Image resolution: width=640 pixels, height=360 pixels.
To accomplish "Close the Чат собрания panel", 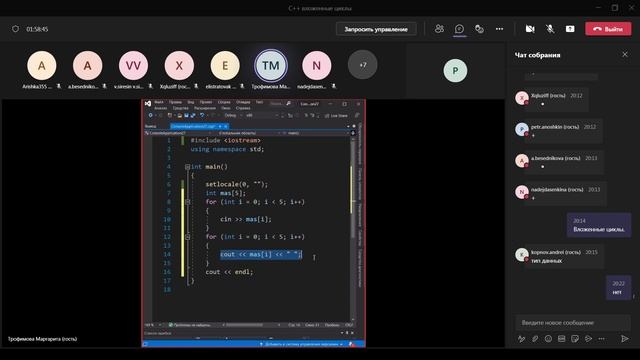I will pyautogui.click(x=624, y=54).
